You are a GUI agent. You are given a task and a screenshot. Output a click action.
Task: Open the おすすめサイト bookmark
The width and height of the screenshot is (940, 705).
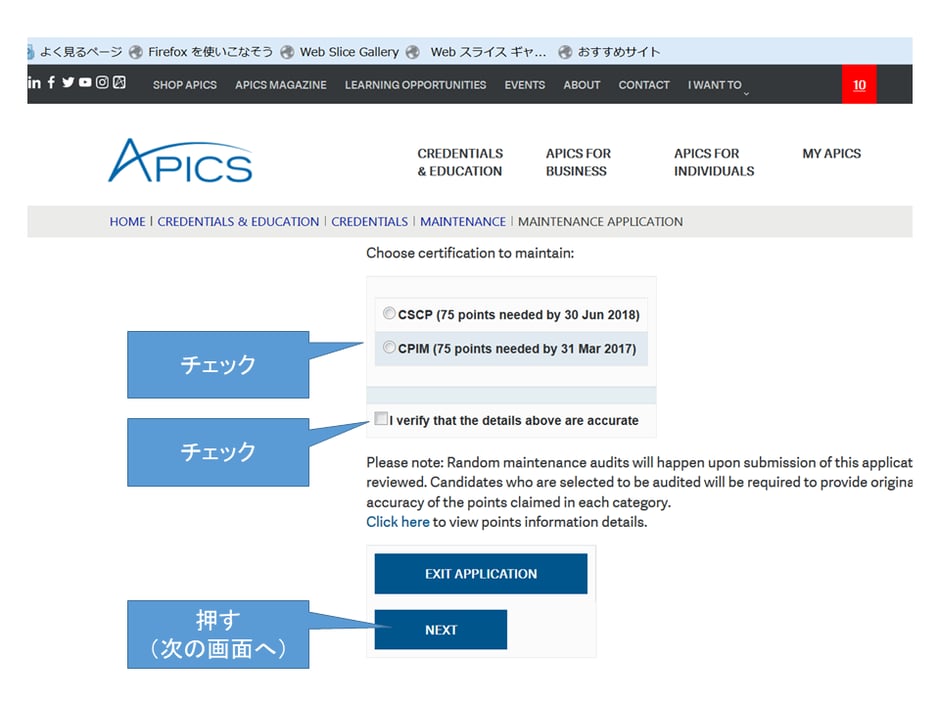coord(610,52)
